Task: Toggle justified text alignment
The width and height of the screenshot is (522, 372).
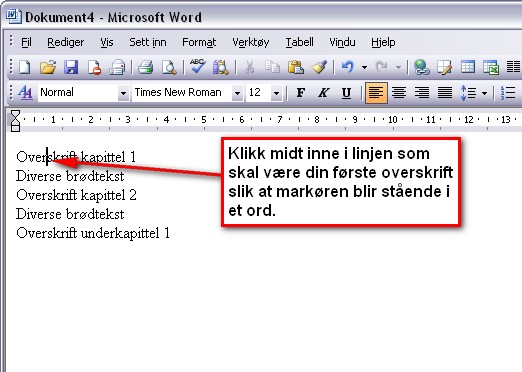Action: click(x=445, y=93)
